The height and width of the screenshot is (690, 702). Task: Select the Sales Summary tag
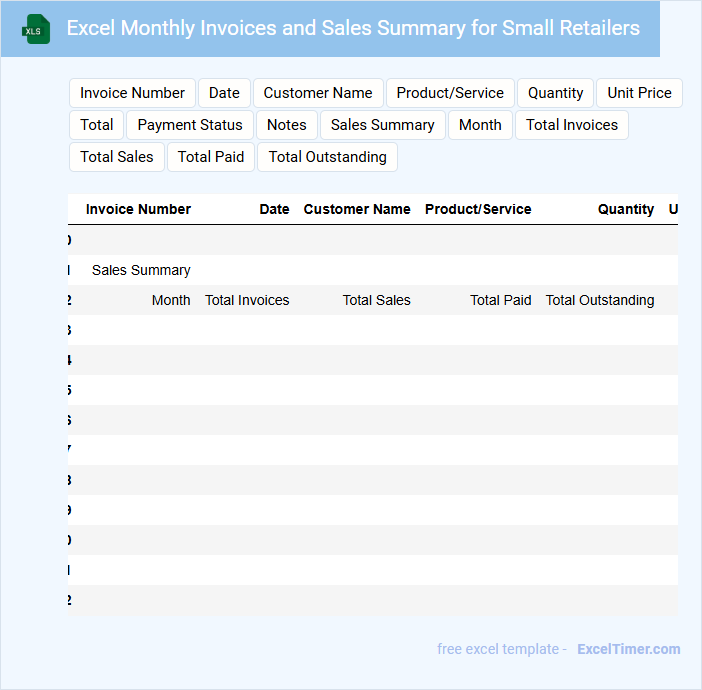382,125
